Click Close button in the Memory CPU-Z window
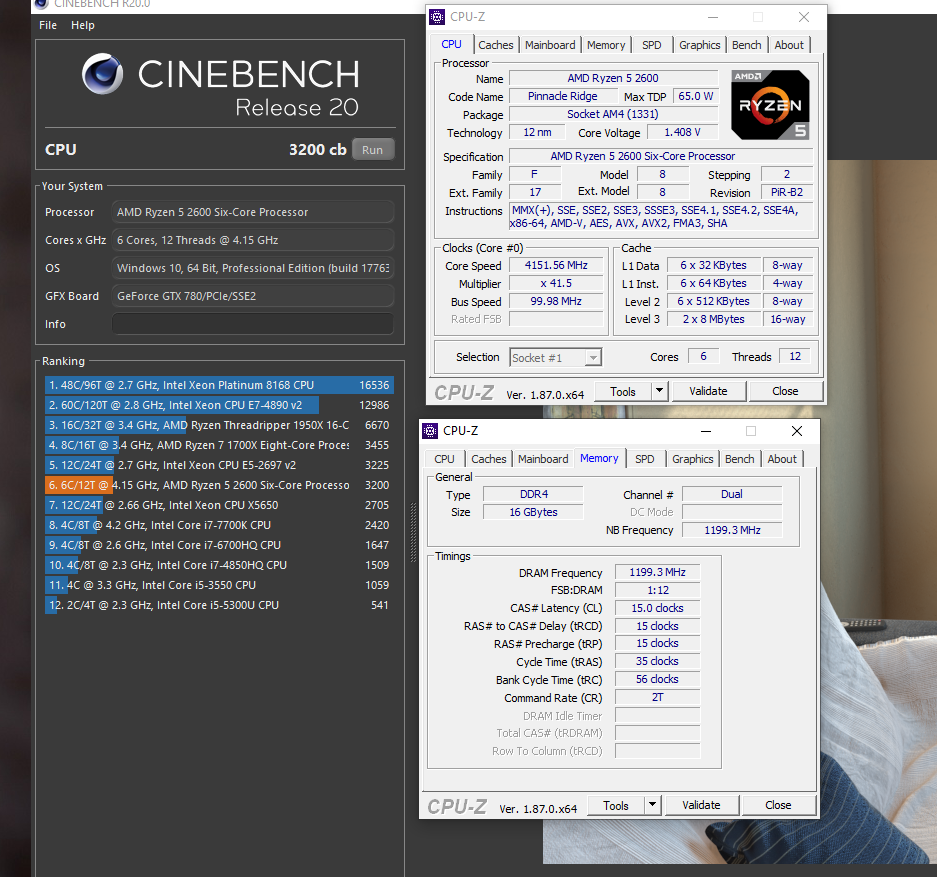937x877 pixels. [x=777, y=805]
